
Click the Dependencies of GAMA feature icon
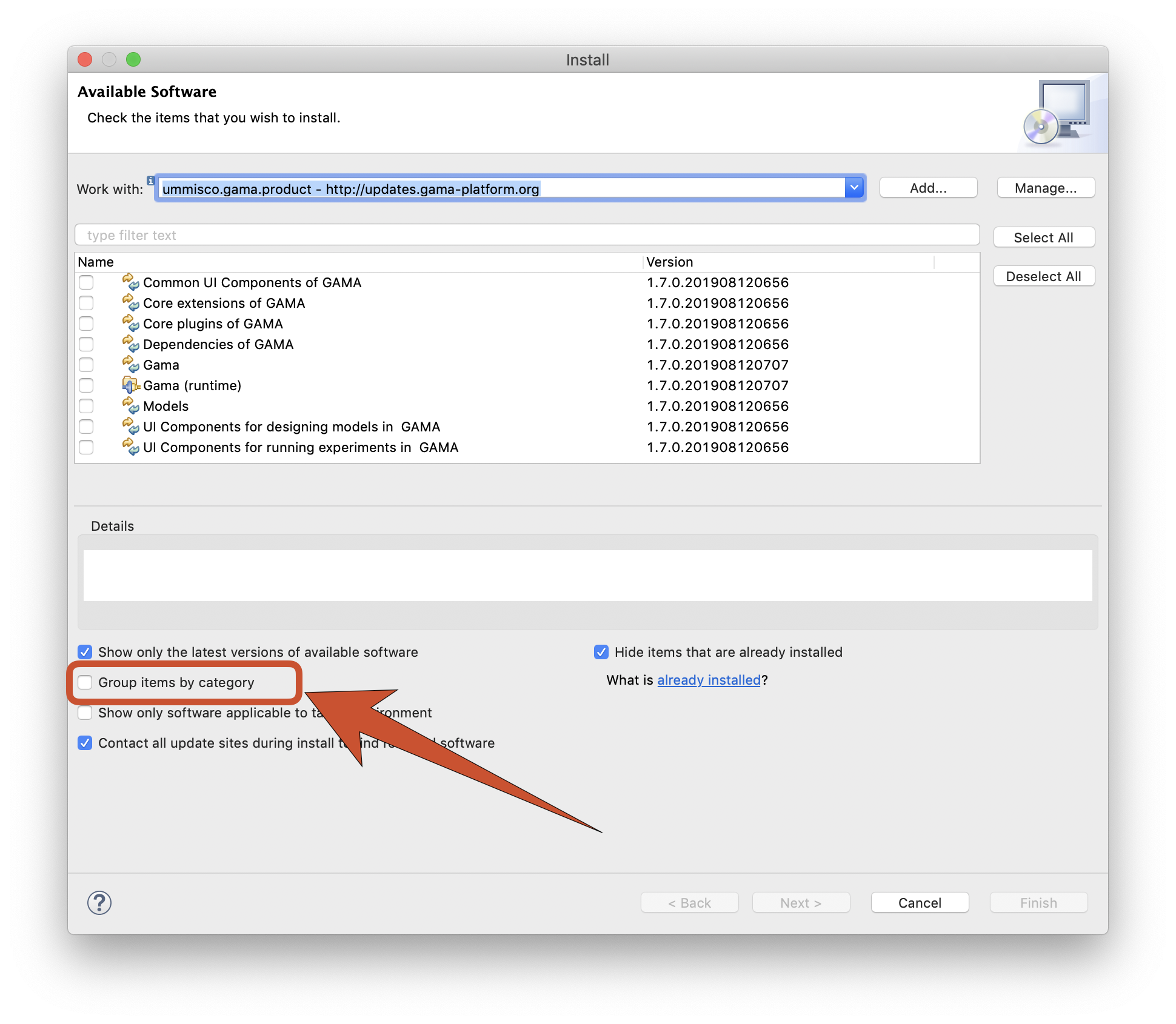click(130, 344)
